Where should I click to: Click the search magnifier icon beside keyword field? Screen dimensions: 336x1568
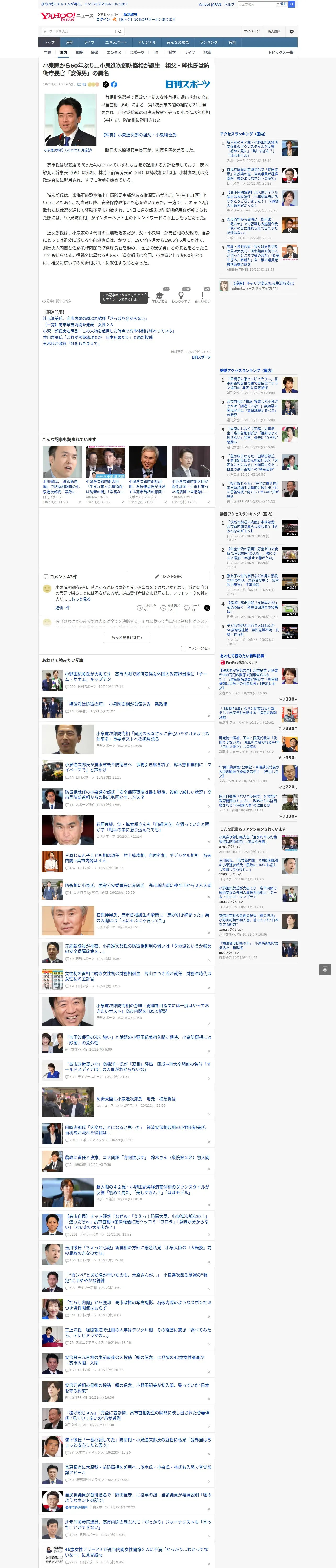click(x=120, y=31)
